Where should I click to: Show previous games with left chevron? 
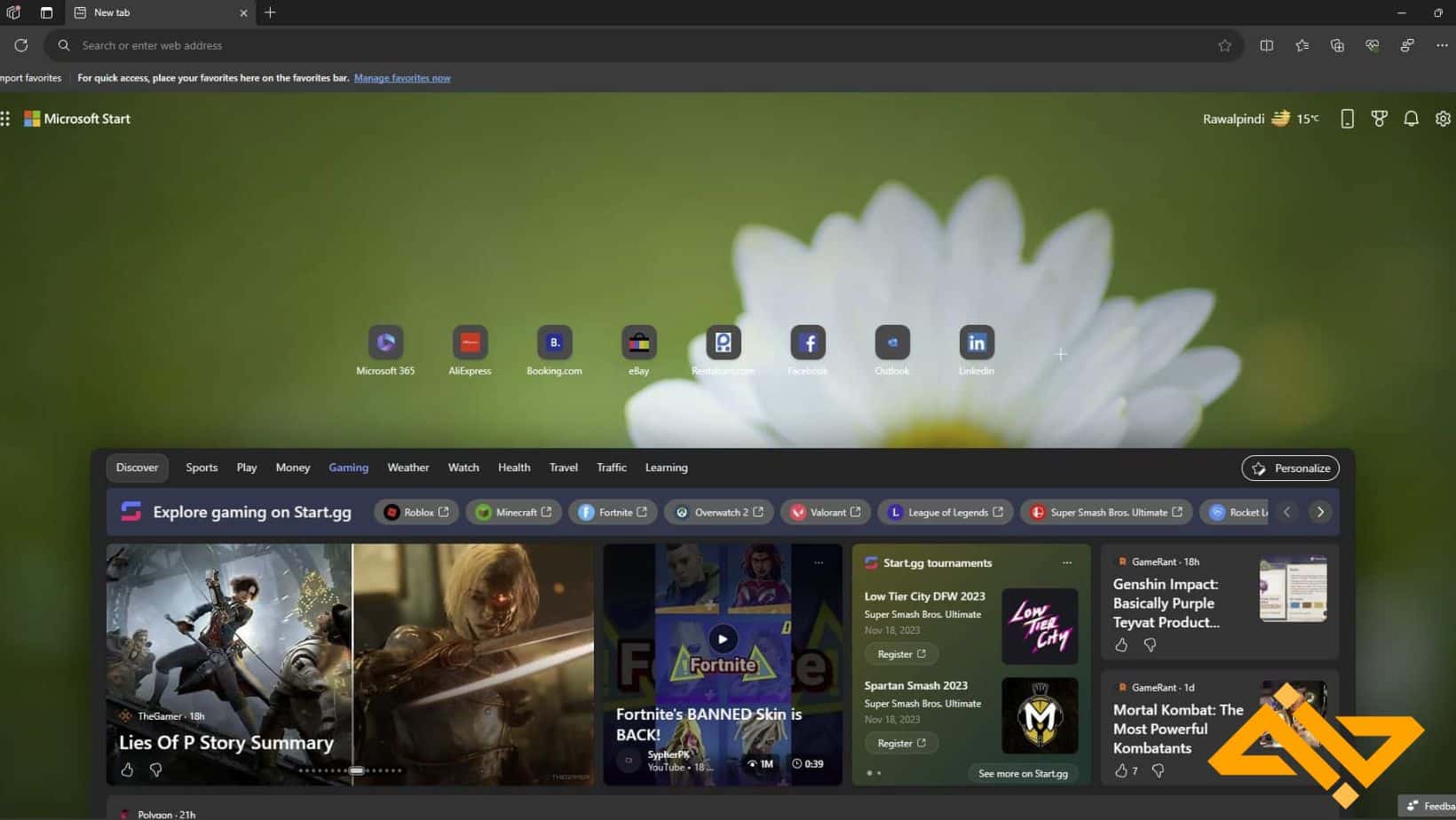[1286, 512]
